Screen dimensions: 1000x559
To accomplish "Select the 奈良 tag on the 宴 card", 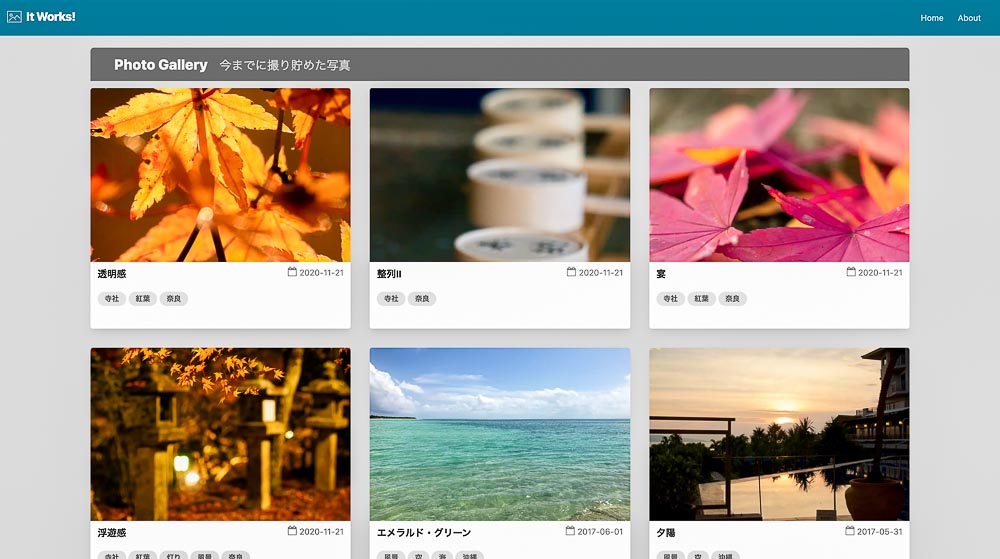I will click(733, 299).
